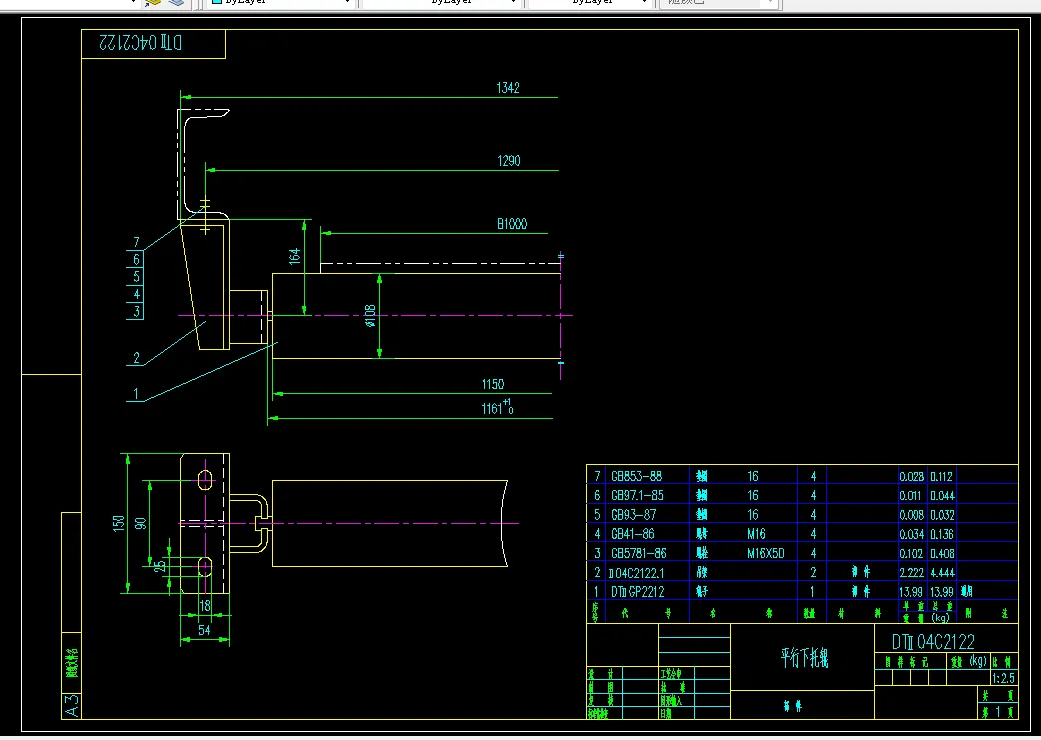Select total weight 0.032 in the table
Viewport: 1041px width, 740px height.
[942, 515]
